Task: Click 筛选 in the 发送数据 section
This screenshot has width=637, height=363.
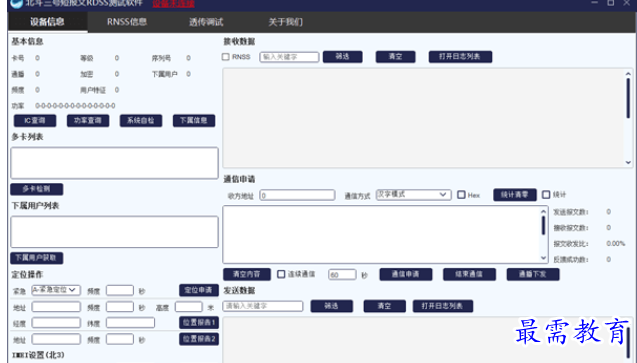Action: click(332, 306)
